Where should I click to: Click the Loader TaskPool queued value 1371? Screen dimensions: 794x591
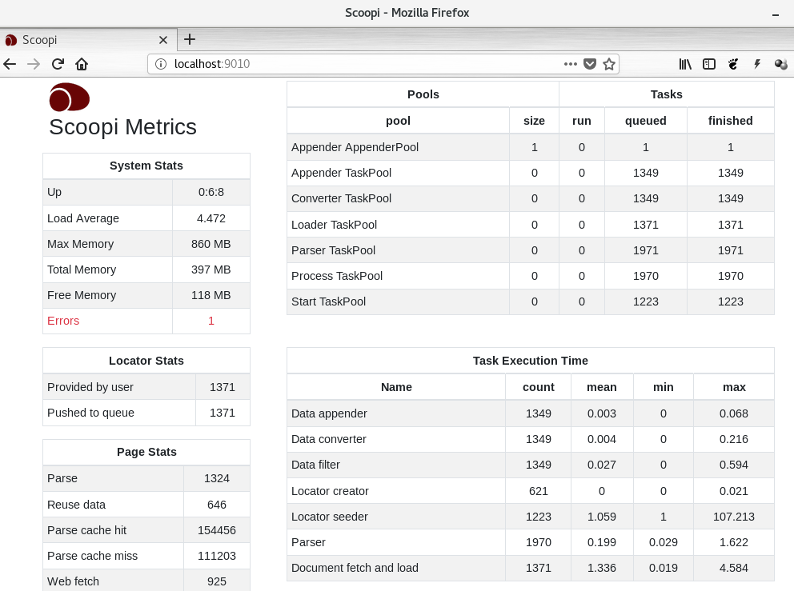click(646, 225)
